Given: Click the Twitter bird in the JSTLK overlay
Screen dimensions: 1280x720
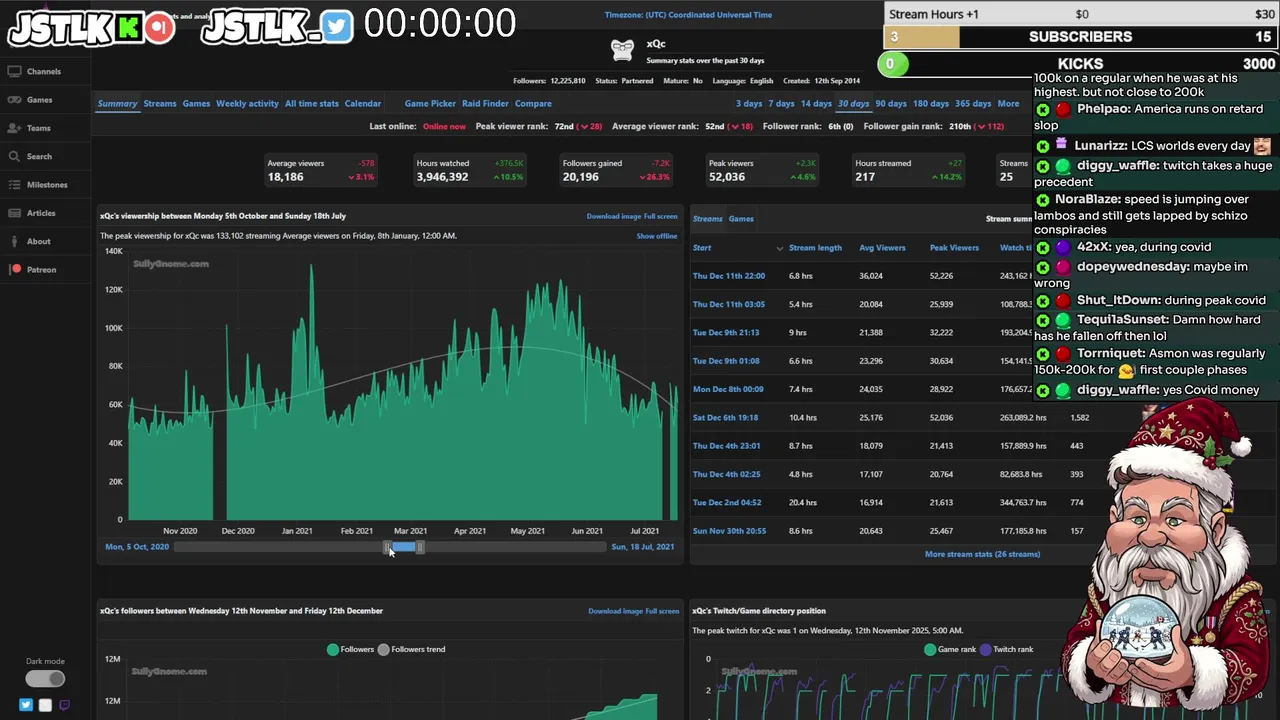Looking at the screenshot, I should [x=337, y=27].
